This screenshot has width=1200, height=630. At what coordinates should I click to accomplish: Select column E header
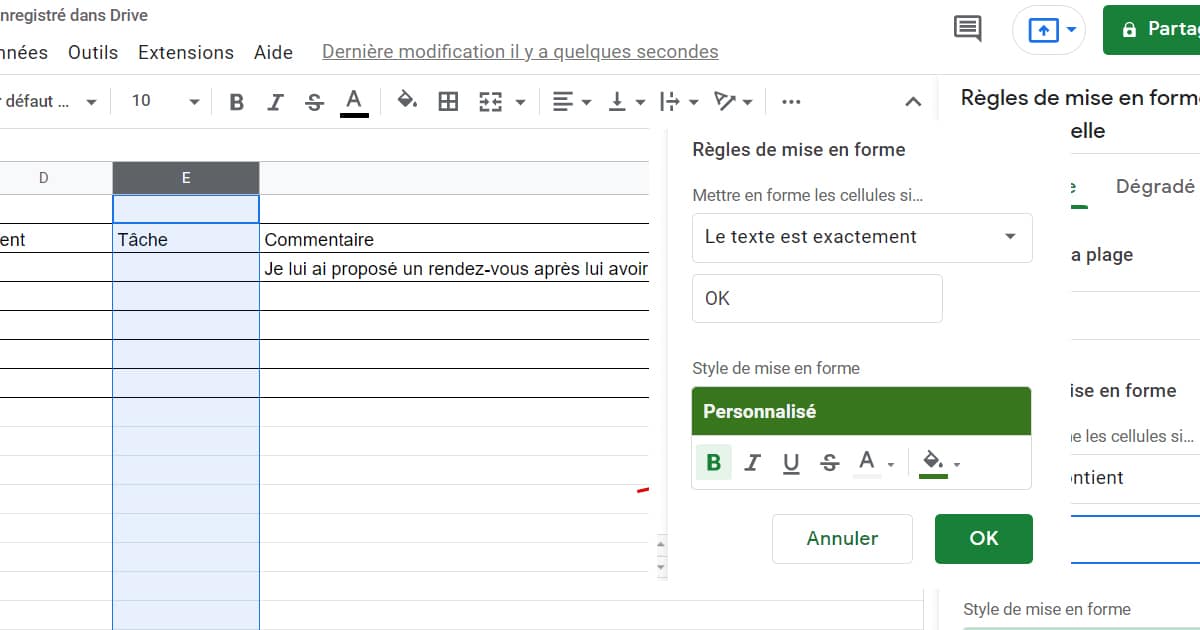click(x=186, y=178)
